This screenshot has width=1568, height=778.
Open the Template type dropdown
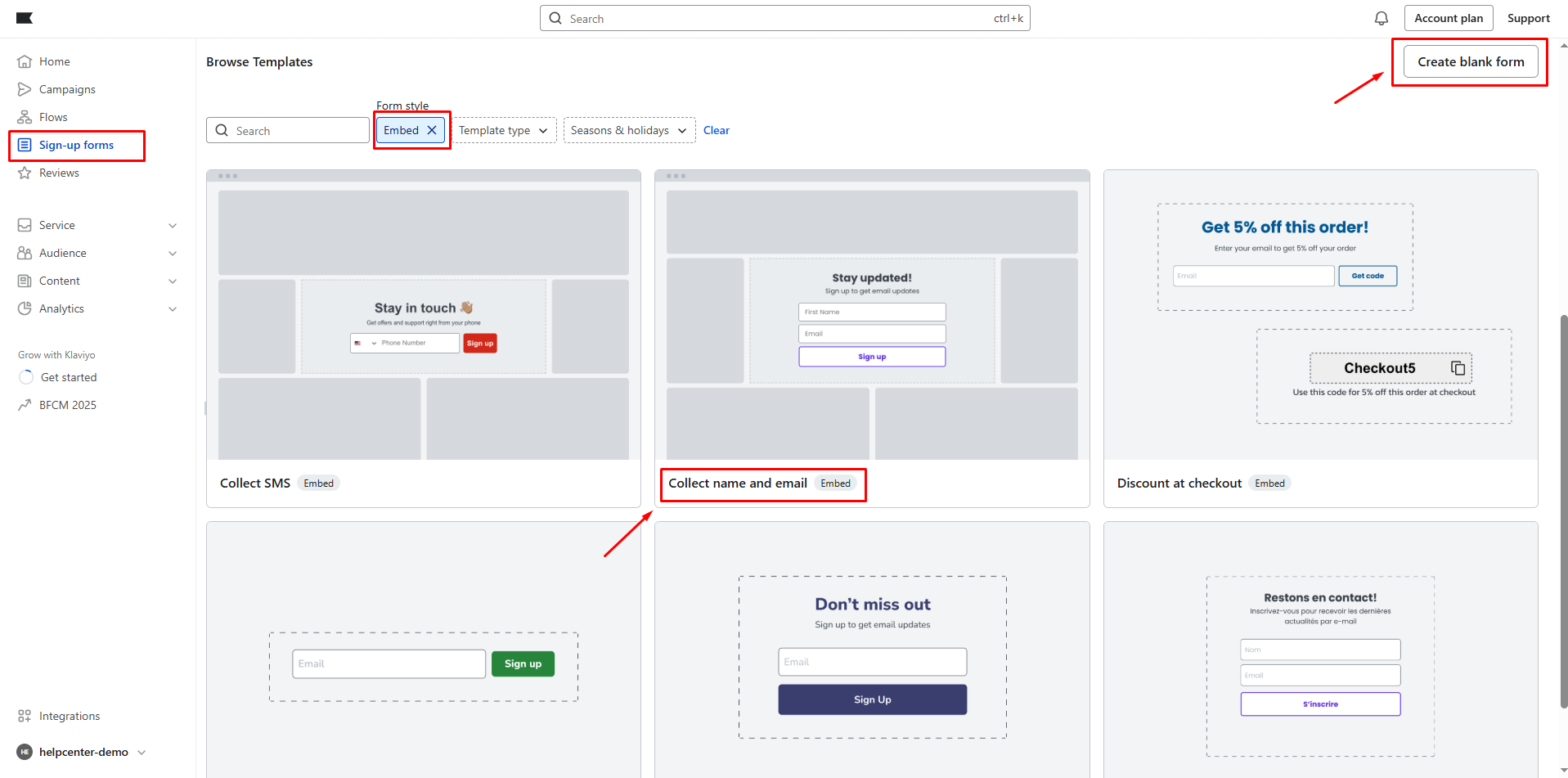[503, 130]
